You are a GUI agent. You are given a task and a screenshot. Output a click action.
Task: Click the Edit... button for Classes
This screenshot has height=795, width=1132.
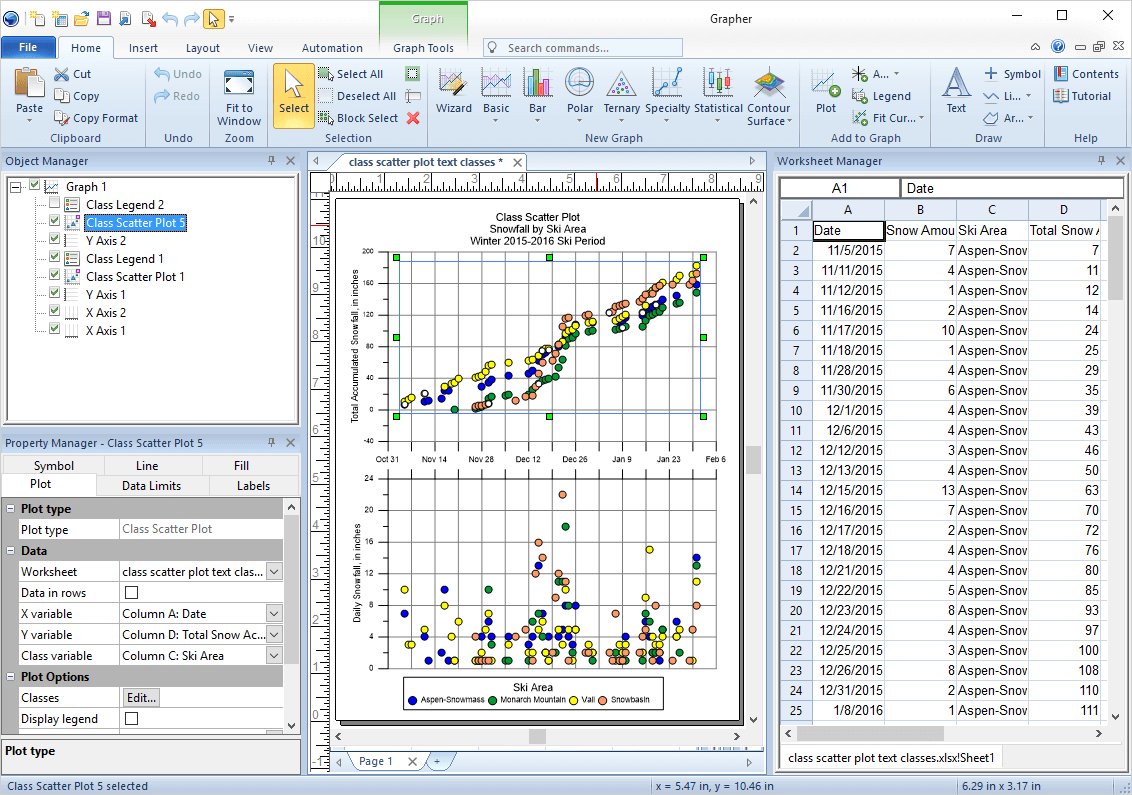pyautogui.click(x=141, y=698)
